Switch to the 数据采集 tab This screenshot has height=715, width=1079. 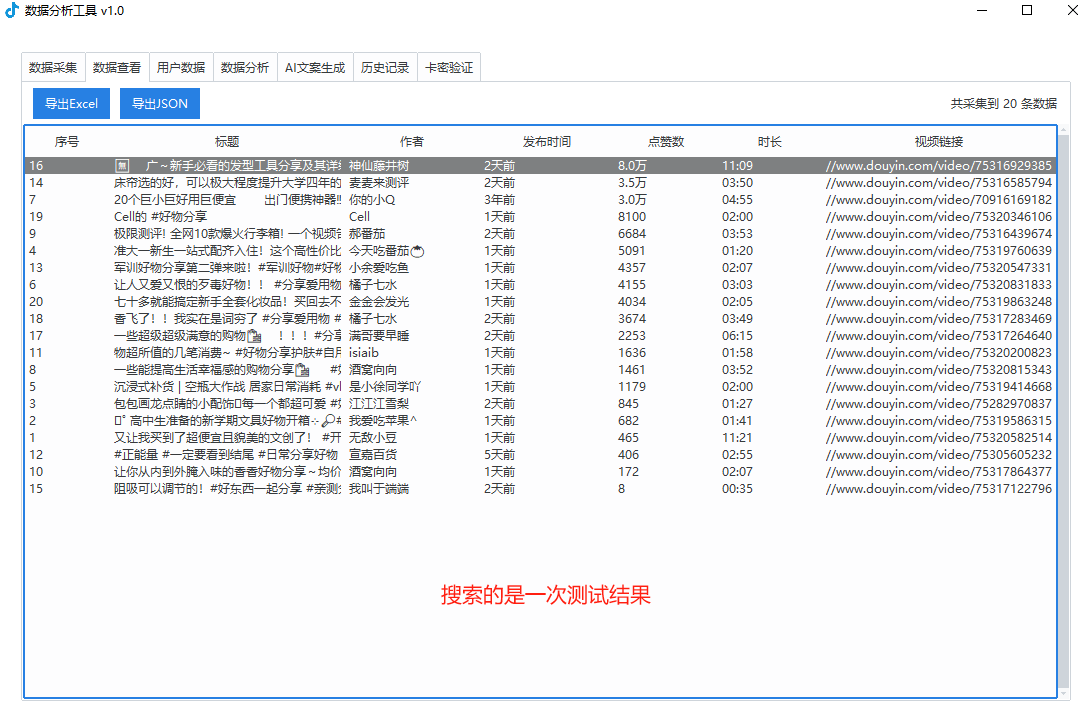tap(53, 68)
